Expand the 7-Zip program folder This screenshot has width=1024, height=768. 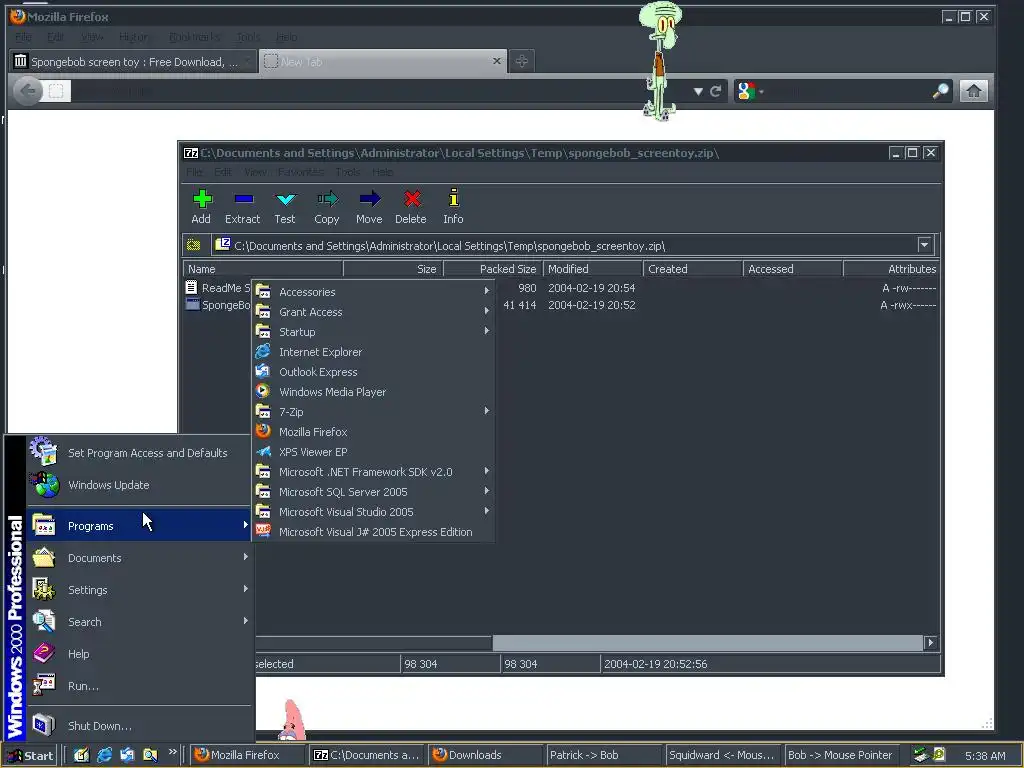click(x=373, y=412)
